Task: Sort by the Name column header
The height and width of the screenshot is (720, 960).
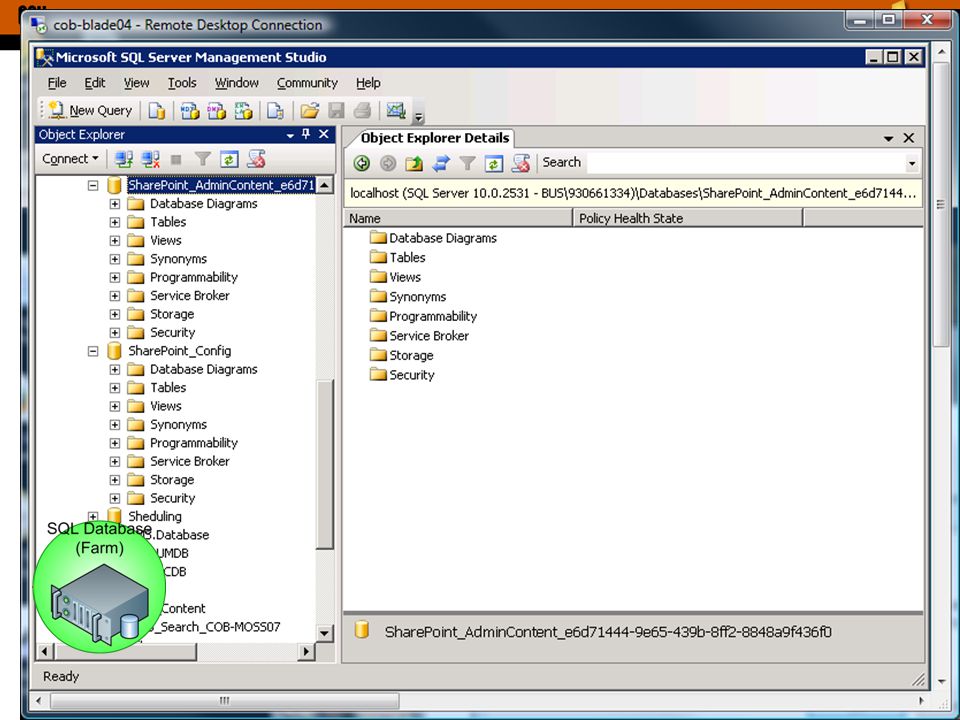Action: [x=457, y=218]
